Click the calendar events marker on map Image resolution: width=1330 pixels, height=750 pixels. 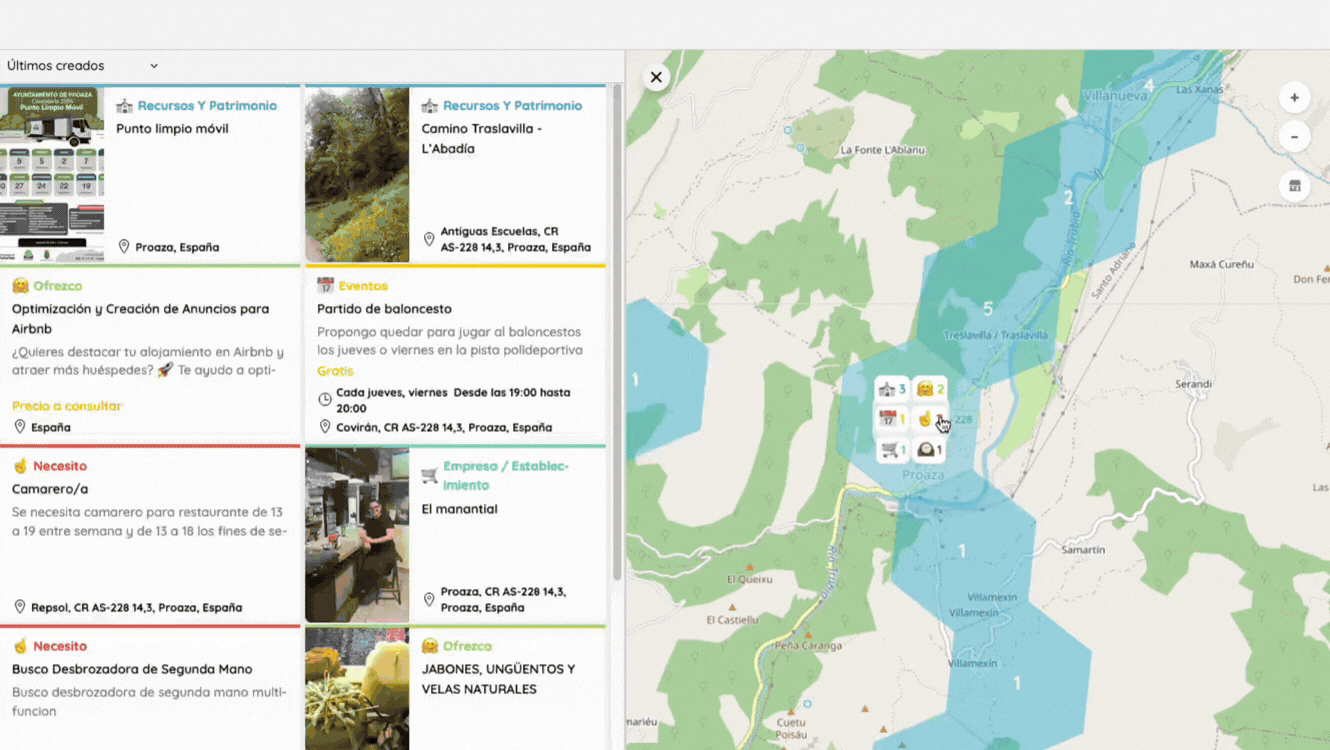point(891,419)
